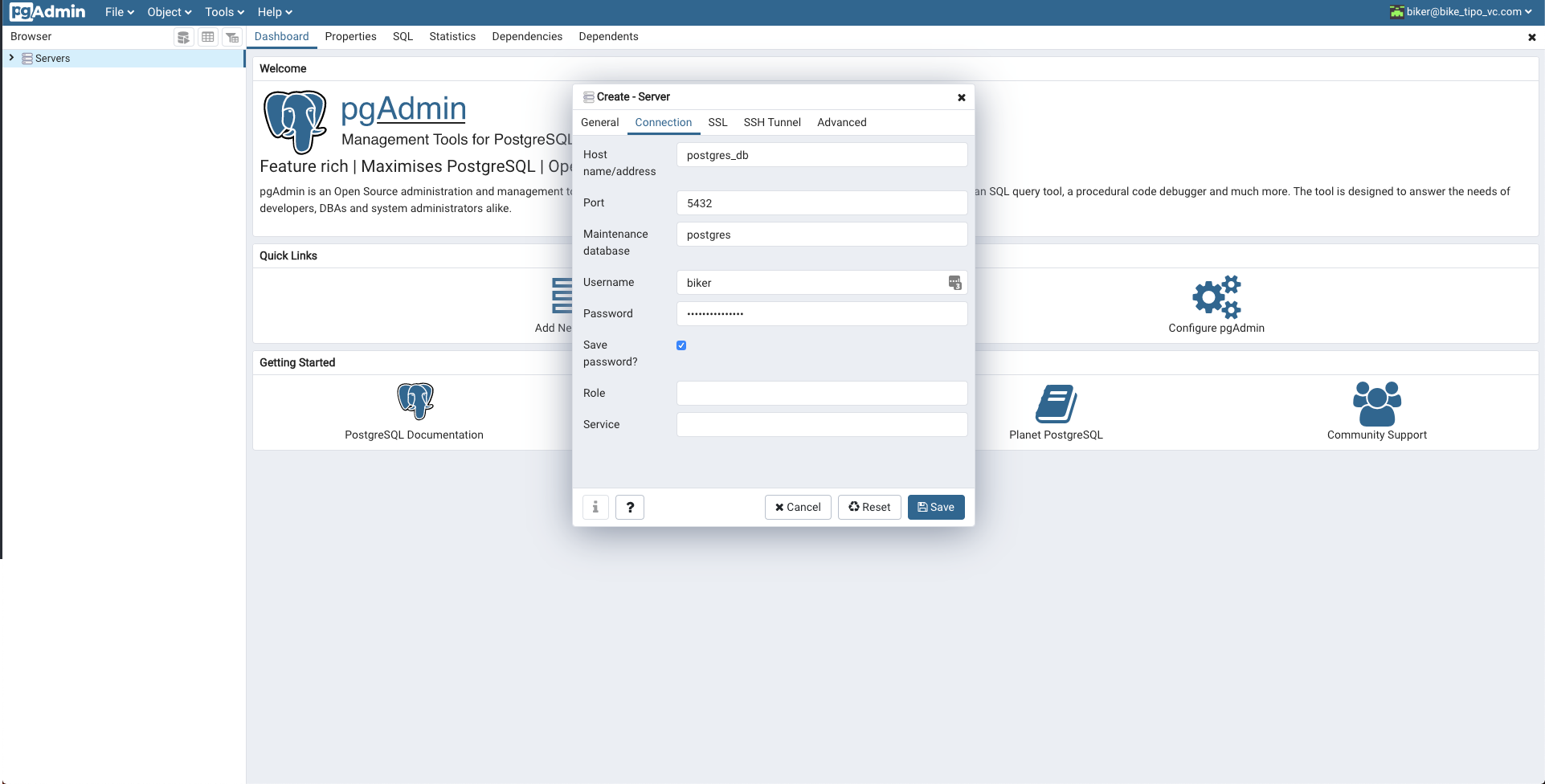Click the Query Tool icon in Browser panel

[184, 37]
